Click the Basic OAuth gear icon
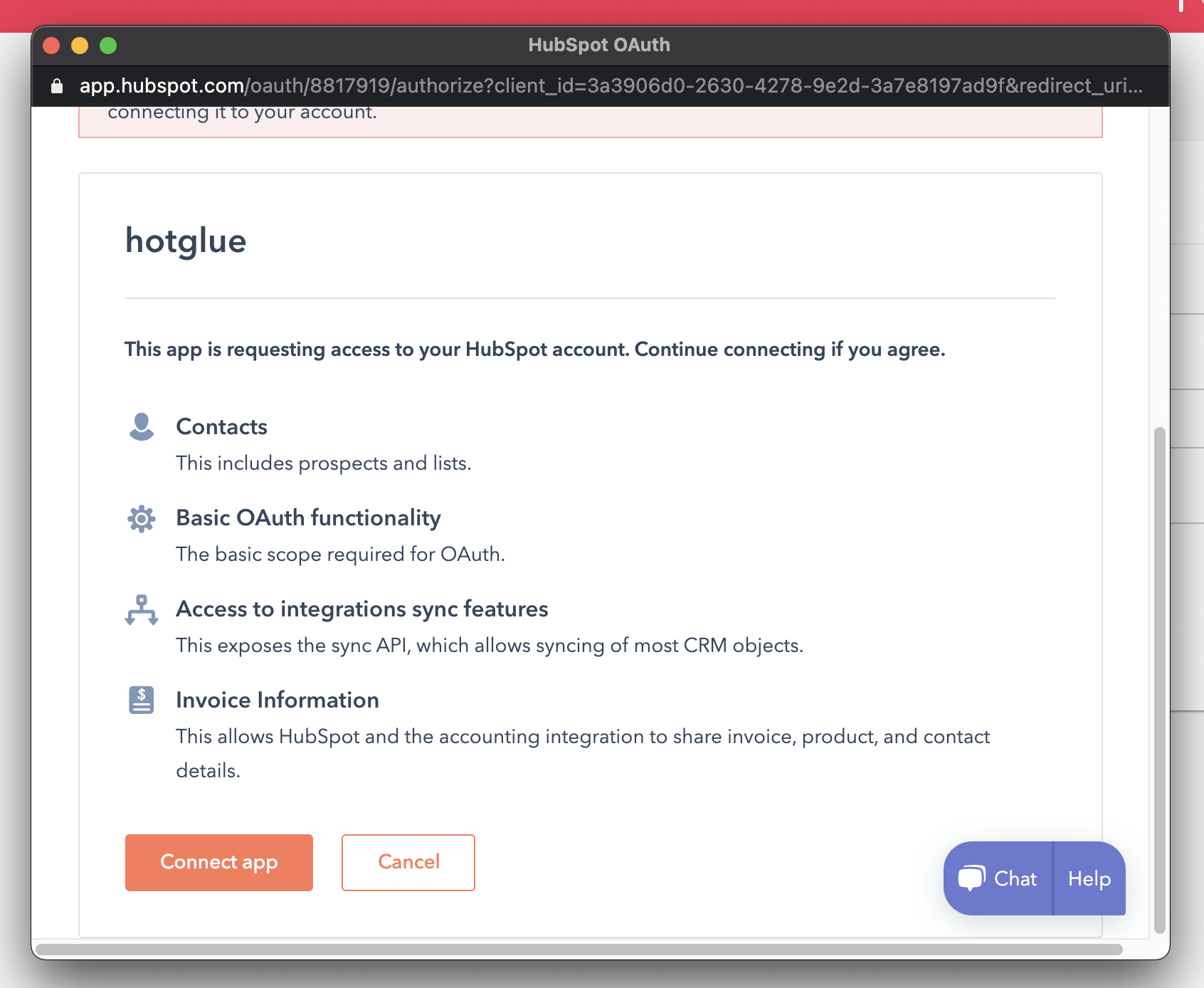This screenshot has height=988, width=1204. click(x=142, y=518)
